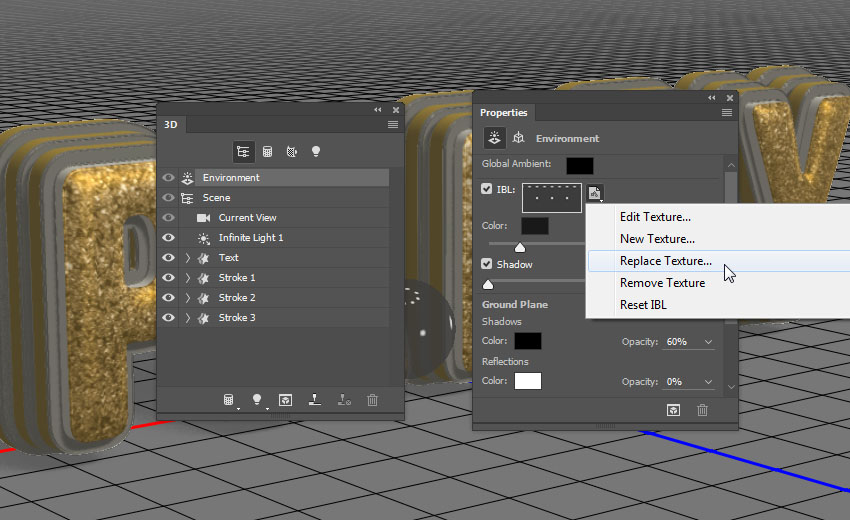The image size is (850, 520).
Task: Disable the Shadow checkbox
Action: point(487,264)
